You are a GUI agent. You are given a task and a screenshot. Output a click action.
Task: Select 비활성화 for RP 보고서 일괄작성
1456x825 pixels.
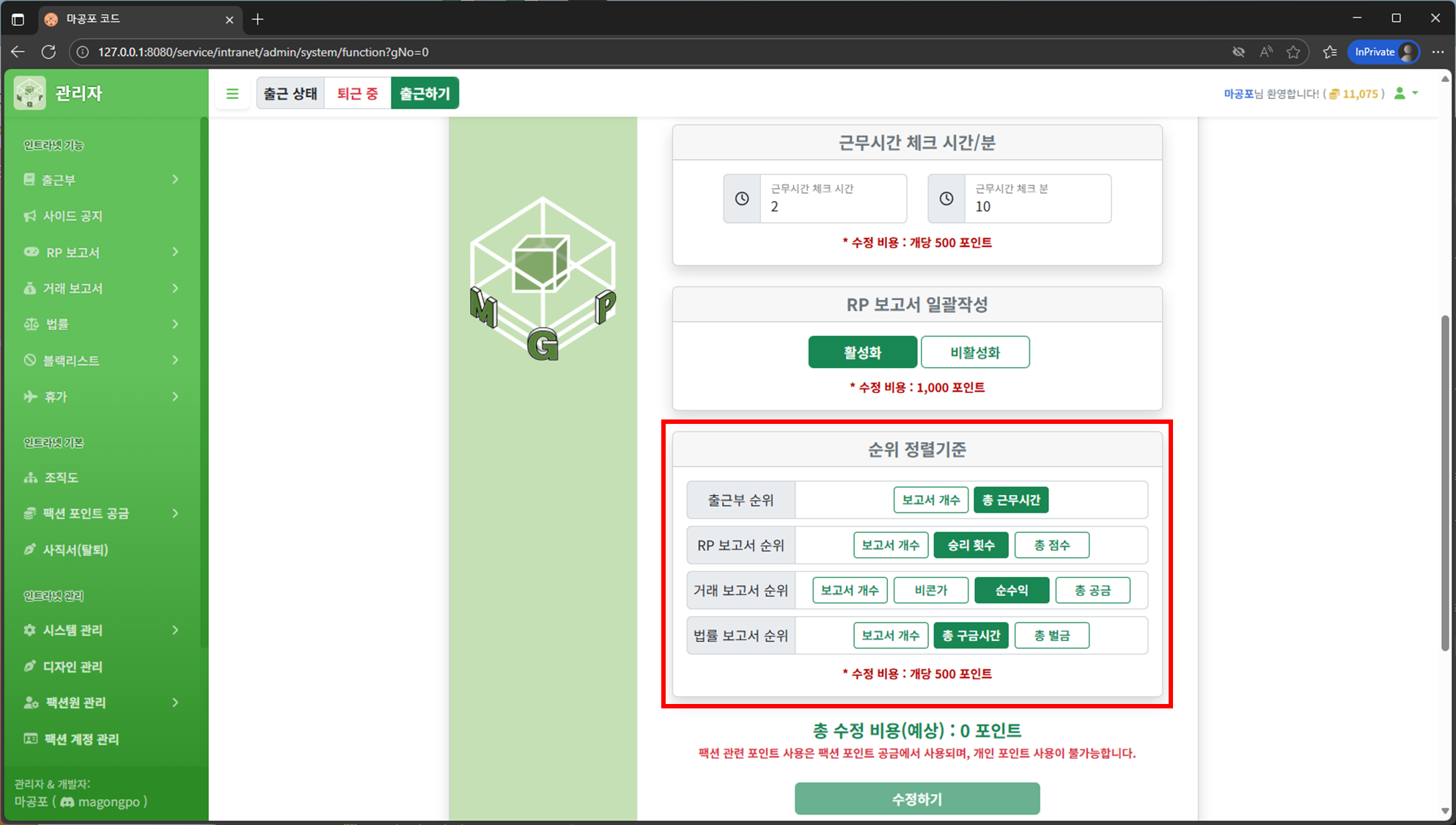pos(975,352)
